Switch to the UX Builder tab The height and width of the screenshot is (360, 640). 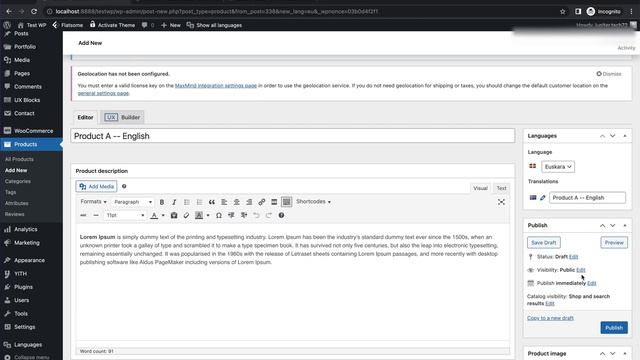(122, 117)
